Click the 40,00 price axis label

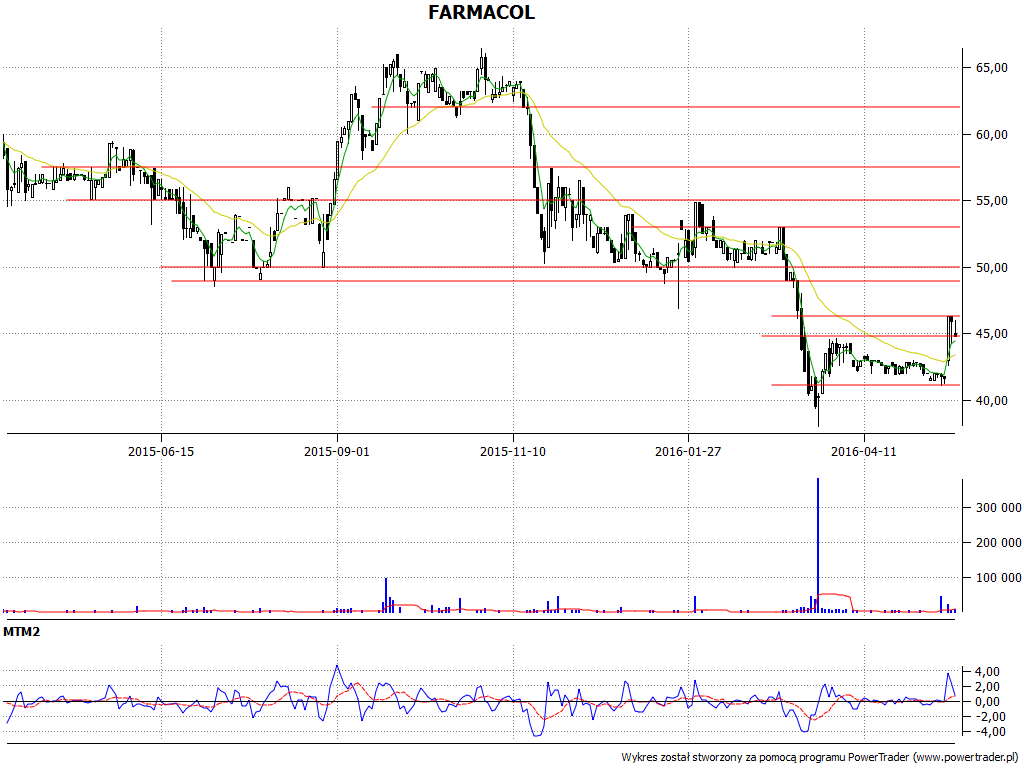pos(991,401)
